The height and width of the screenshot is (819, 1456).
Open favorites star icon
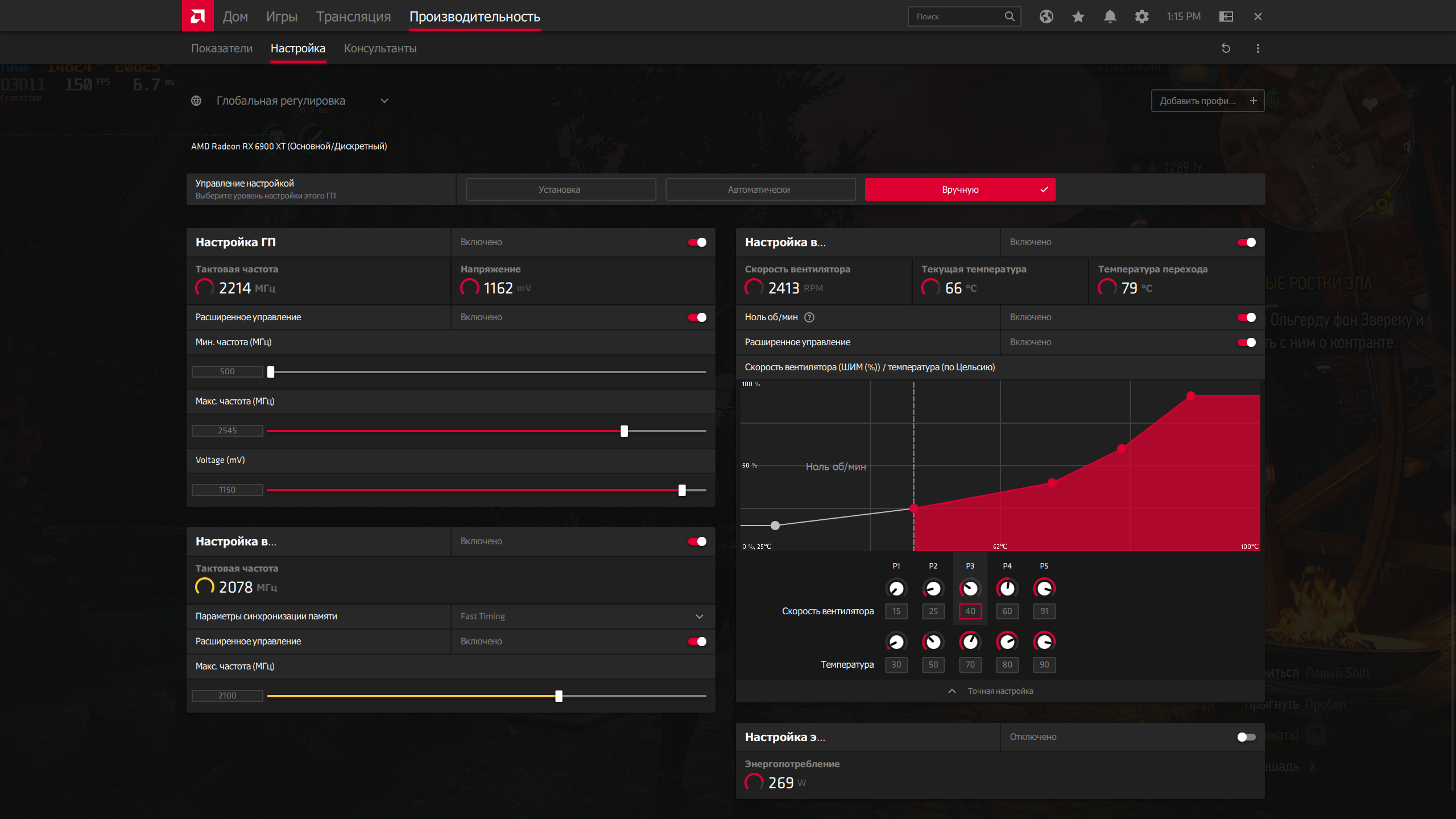(x=1078, y=16)
